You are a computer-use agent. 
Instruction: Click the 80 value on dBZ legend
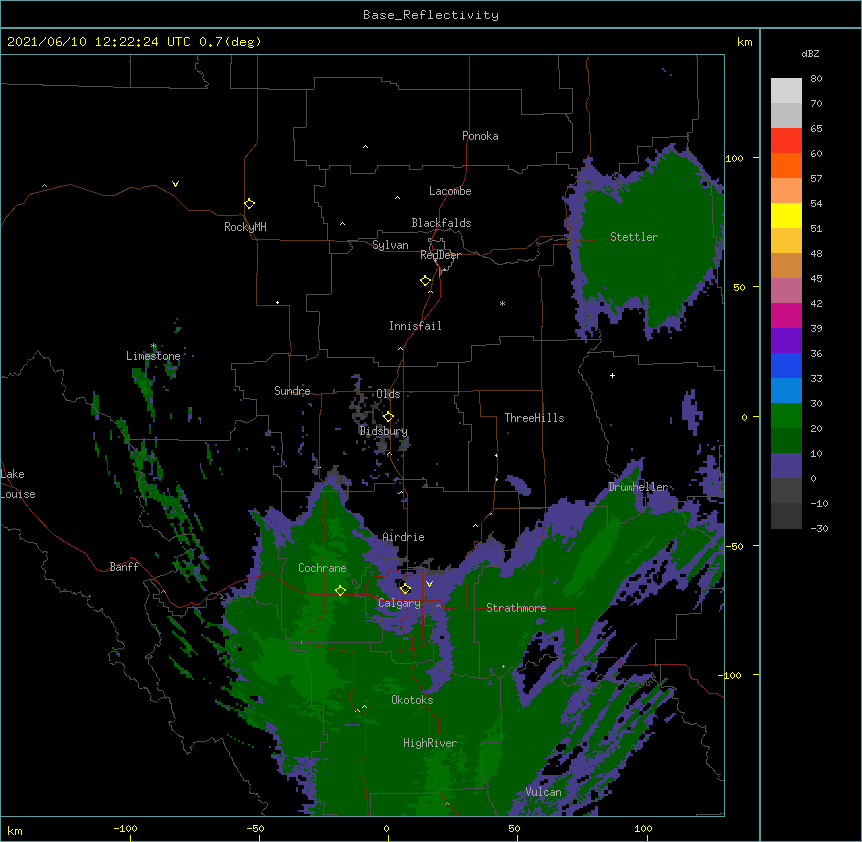816,79
